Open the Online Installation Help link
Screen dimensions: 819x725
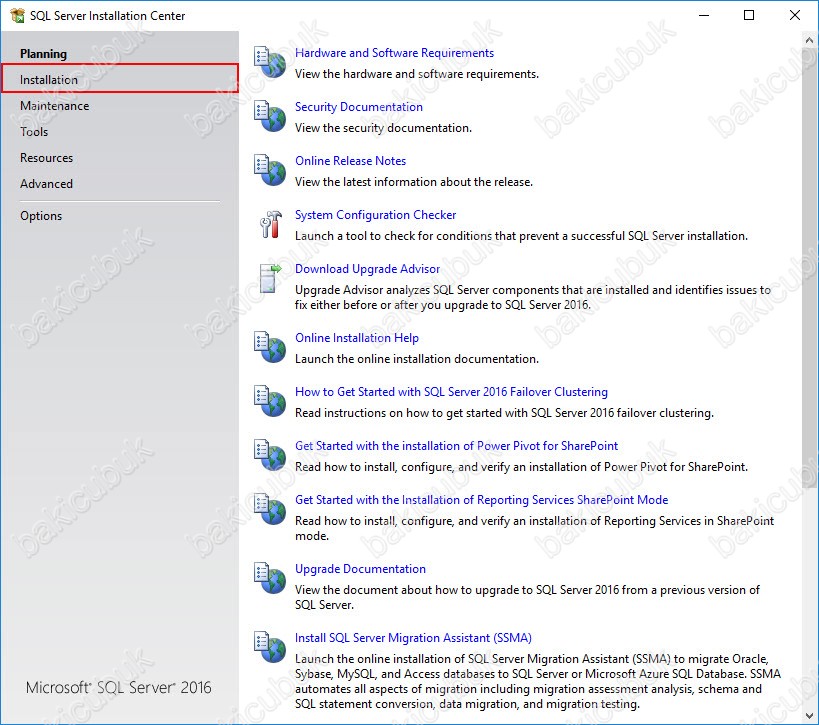tap(357, 338)
